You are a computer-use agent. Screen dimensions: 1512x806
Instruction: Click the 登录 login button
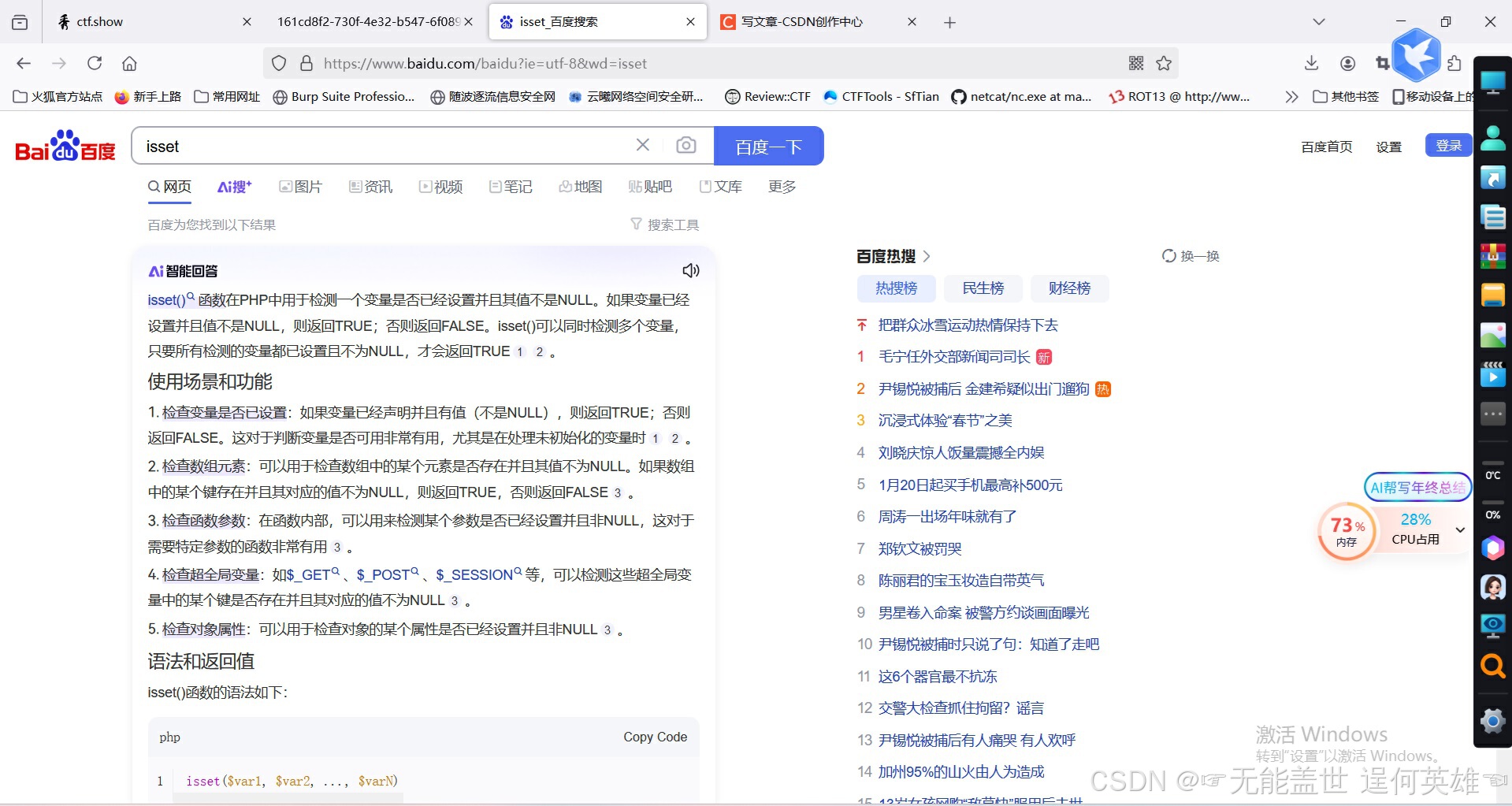coord(1448,145)
